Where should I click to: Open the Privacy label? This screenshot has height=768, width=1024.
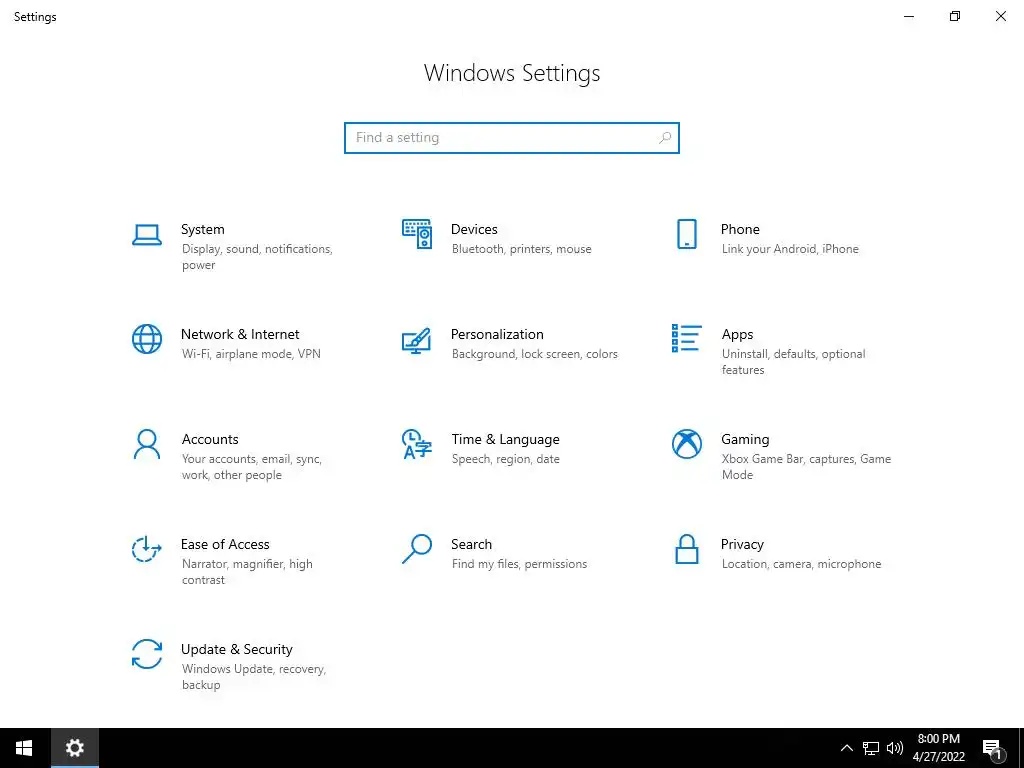point(742,545)
